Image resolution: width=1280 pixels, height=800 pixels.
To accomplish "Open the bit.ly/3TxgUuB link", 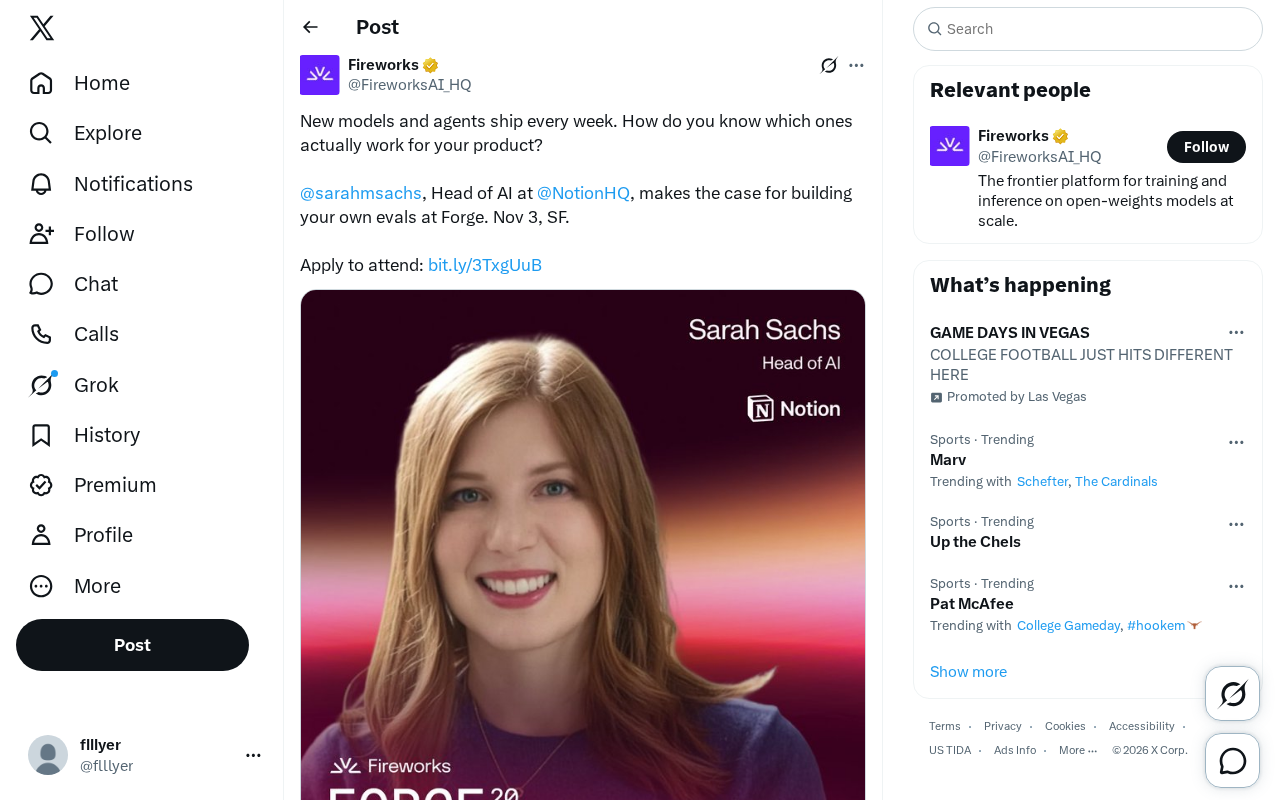I will click(x=485, y=265).
